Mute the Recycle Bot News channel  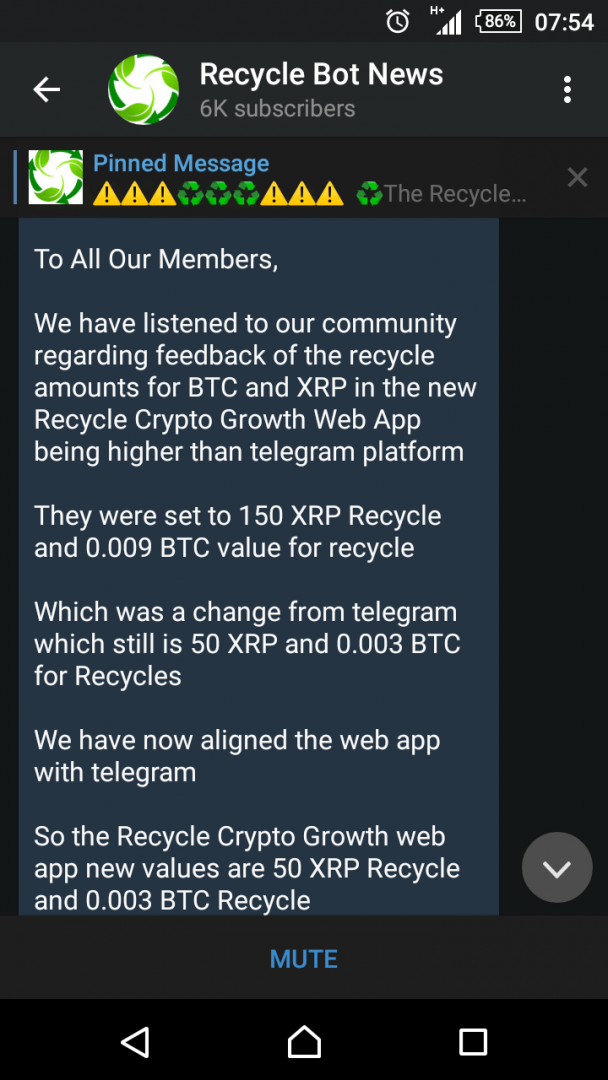(303, 958)
